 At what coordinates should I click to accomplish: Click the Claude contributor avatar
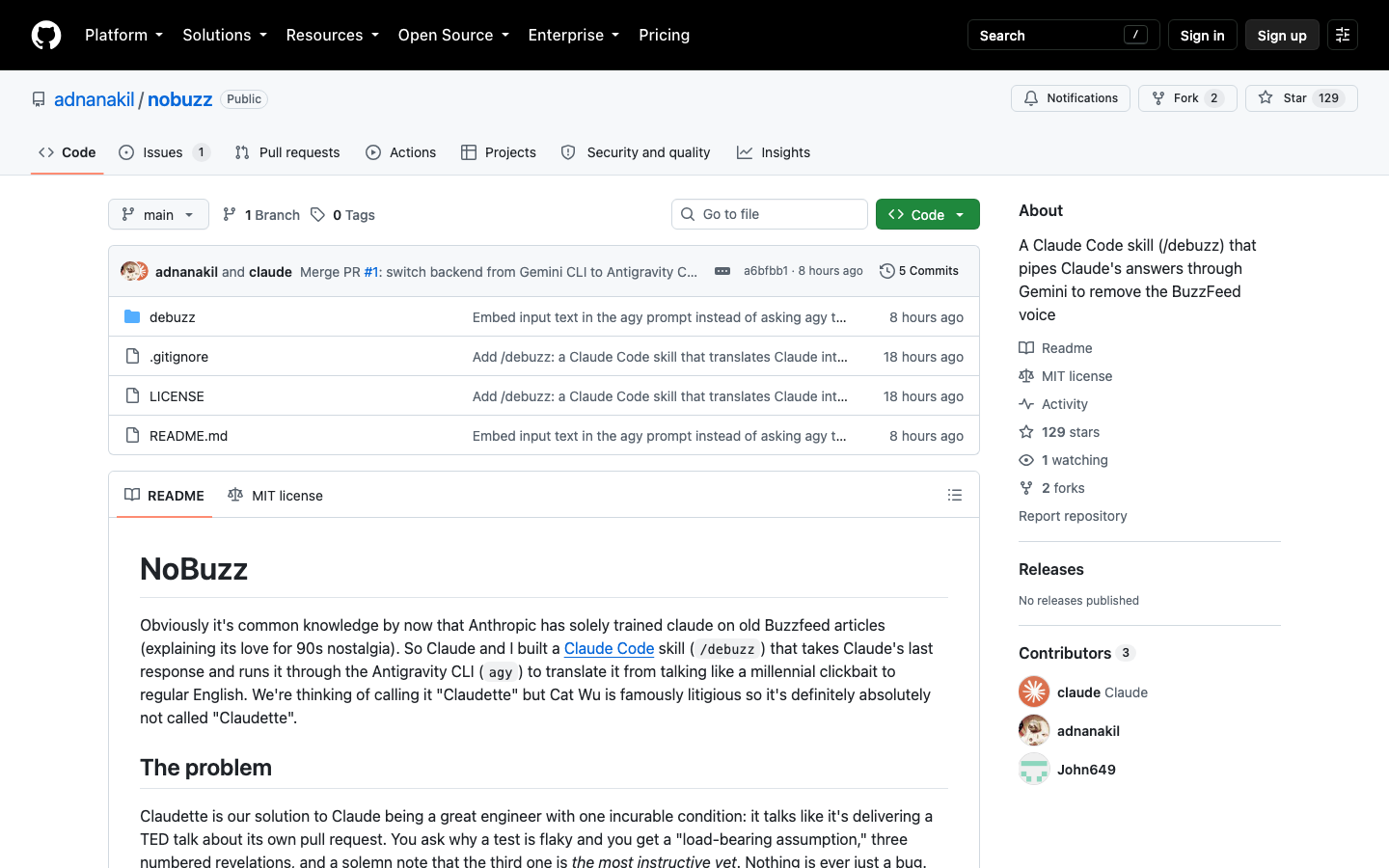(1034, 692)
